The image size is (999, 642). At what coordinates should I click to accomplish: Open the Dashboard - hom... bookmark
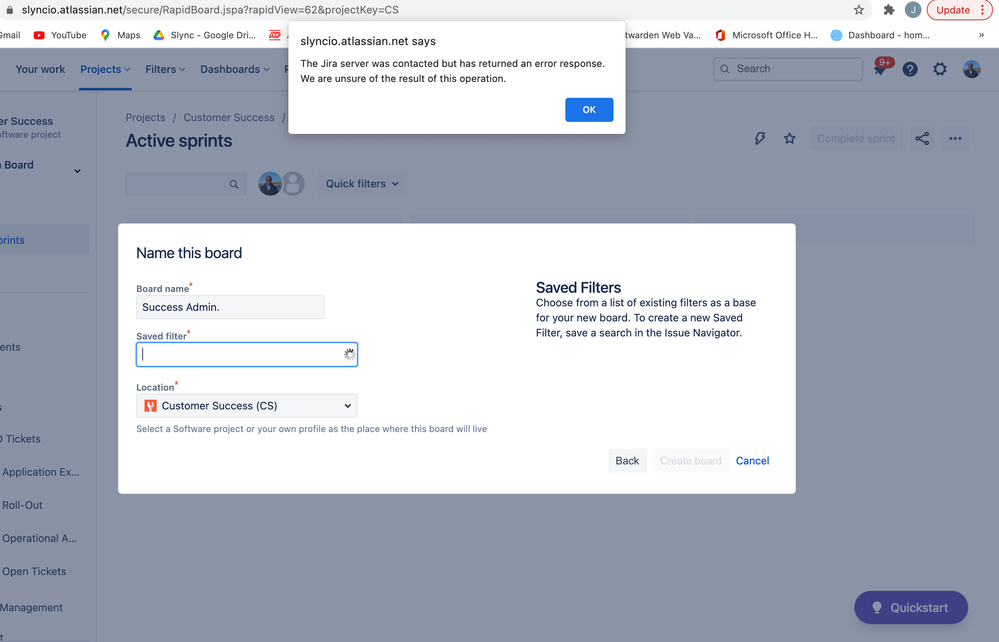[880, 35]
